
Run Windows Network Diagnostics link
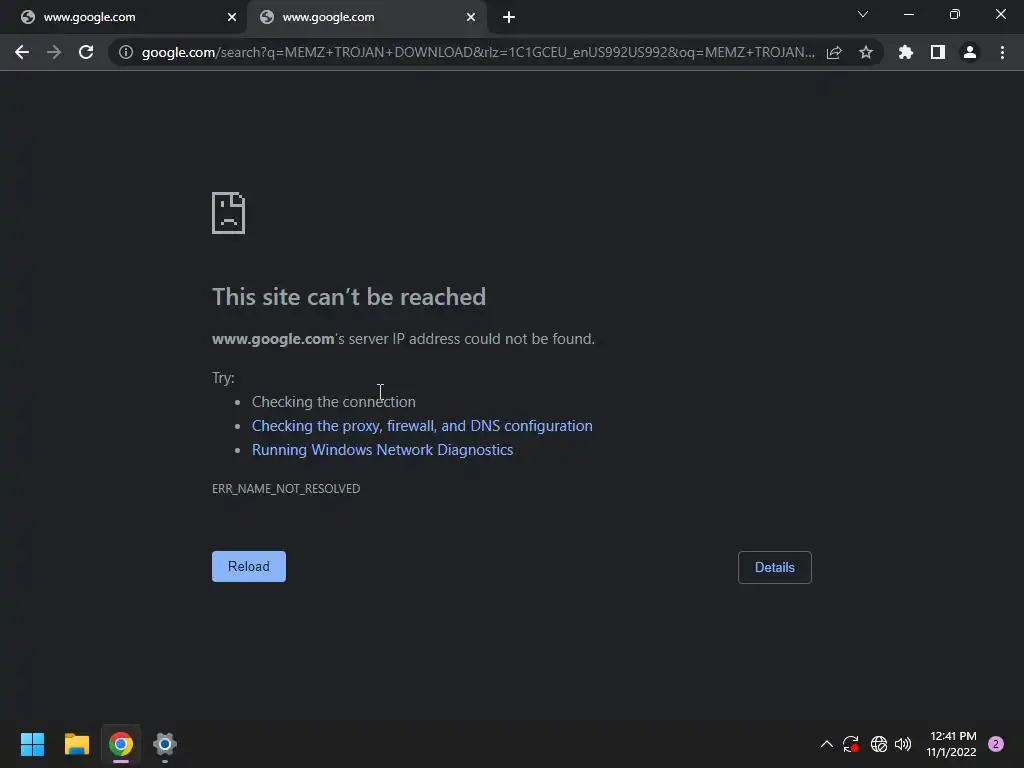pos(383,450)
